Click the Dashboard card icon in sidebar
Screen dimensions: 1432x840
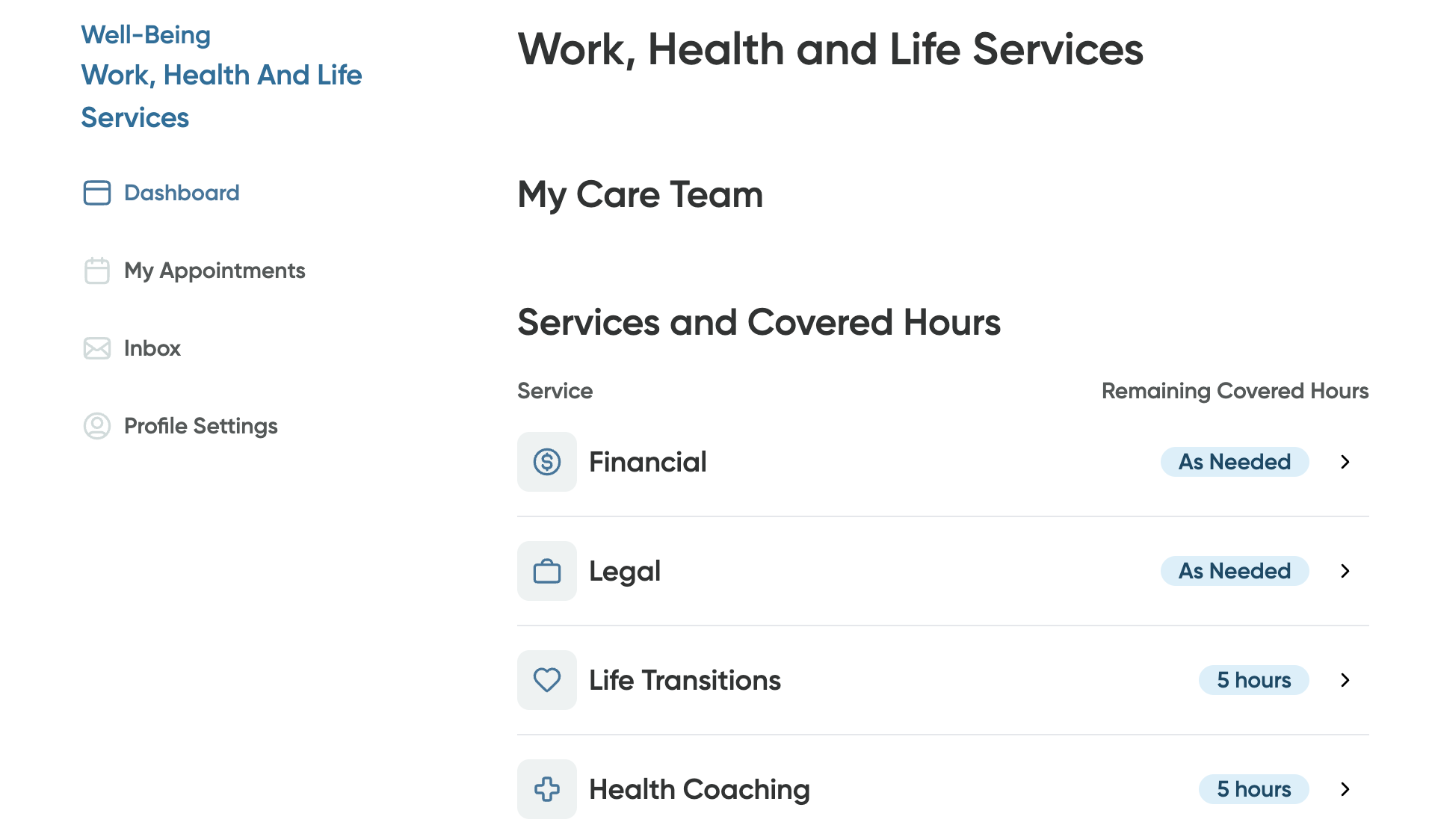coord(96,193)
